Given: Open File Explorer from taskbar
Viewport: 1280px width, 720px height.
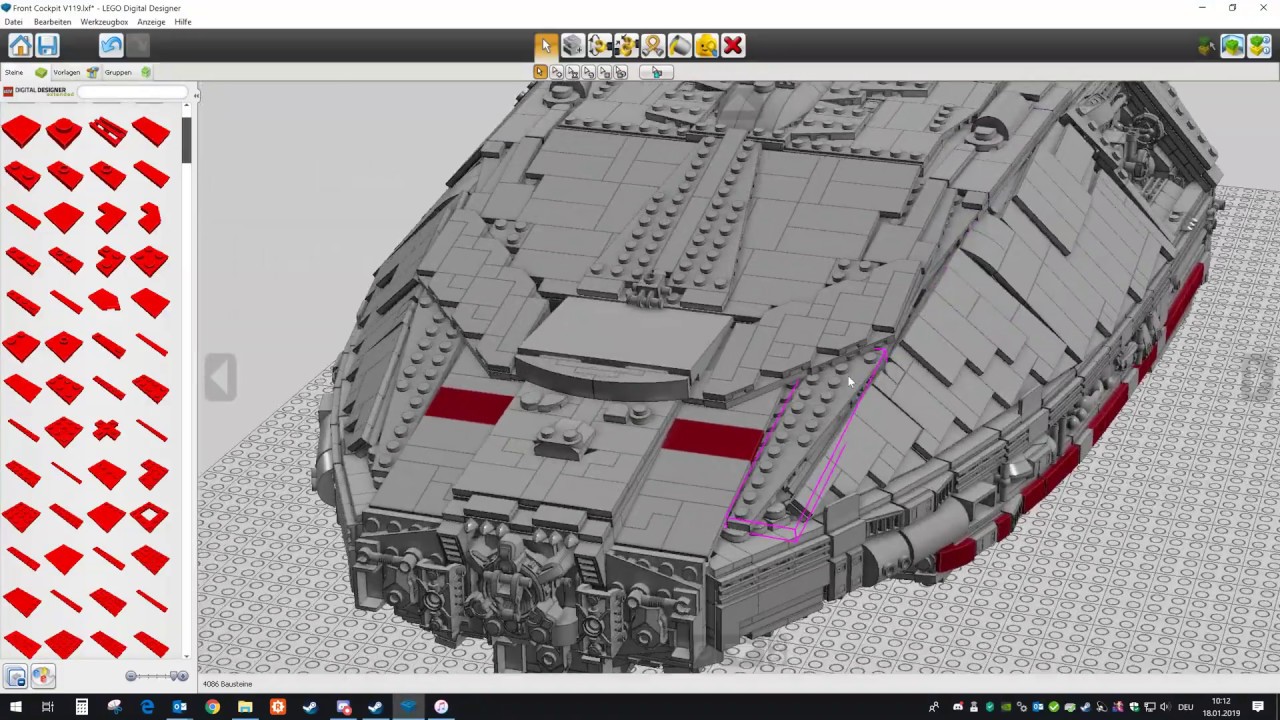Looking at the screenshot, I should click(245, 707).
